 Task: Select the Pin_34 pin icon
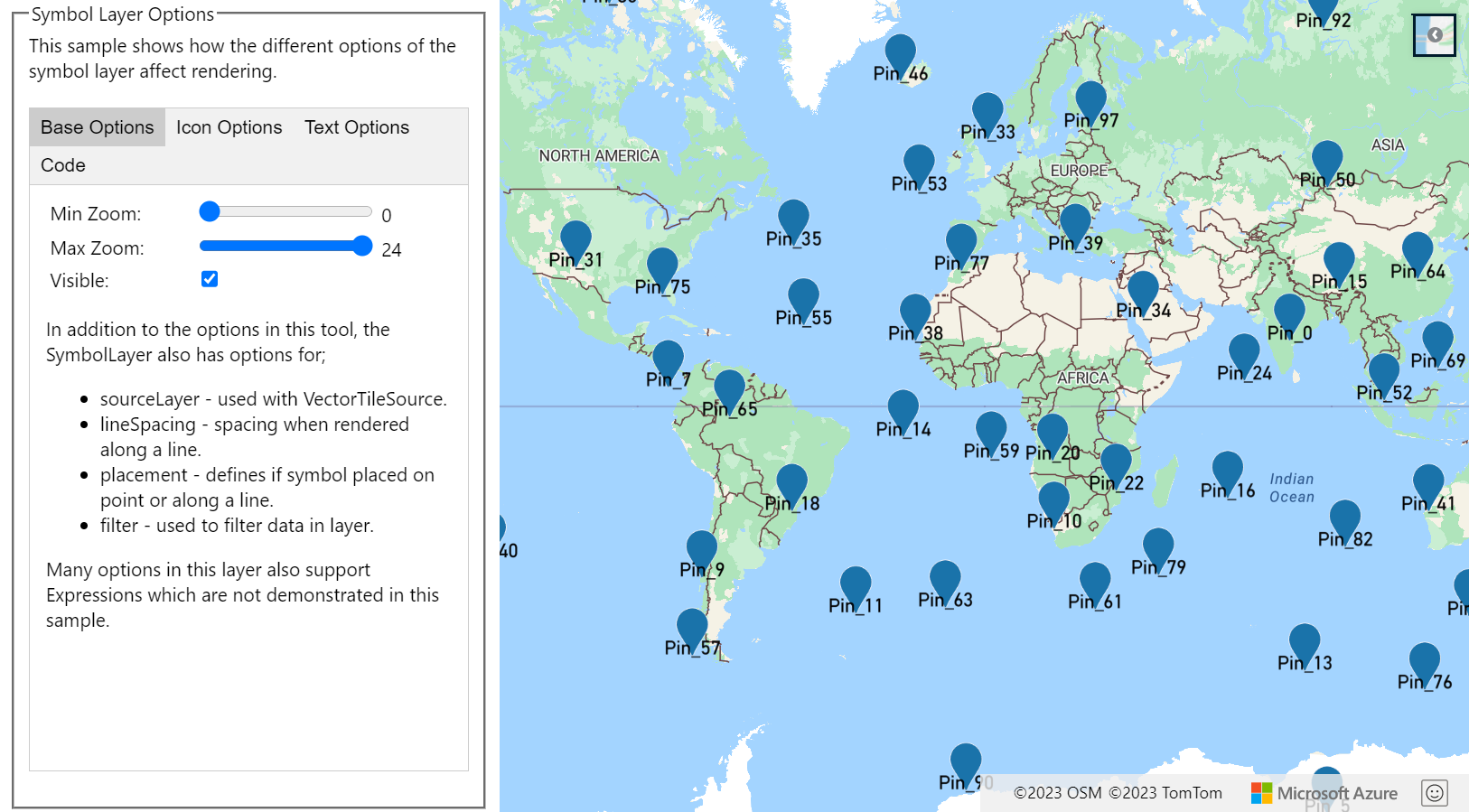click(x=1143, y=291)
